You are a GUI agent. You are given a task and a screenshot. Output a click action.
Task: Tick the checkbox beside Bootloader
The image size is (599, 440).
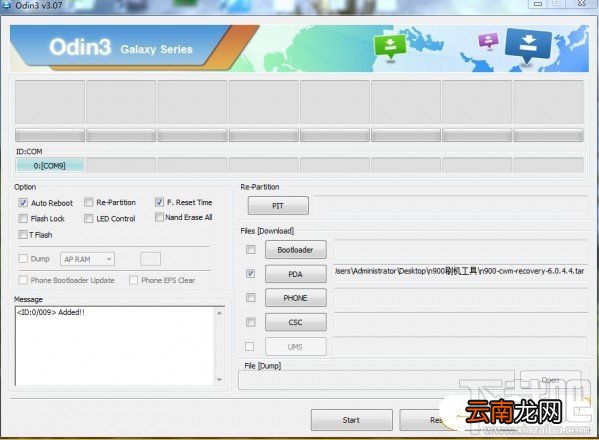(251, 249)
